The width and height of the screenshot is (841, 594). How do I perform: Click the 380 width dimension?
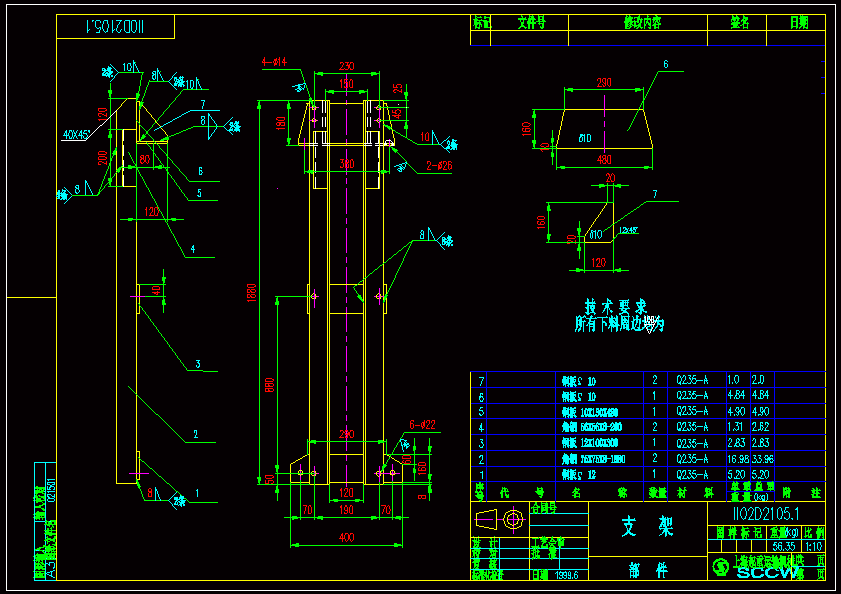point(346,164)
